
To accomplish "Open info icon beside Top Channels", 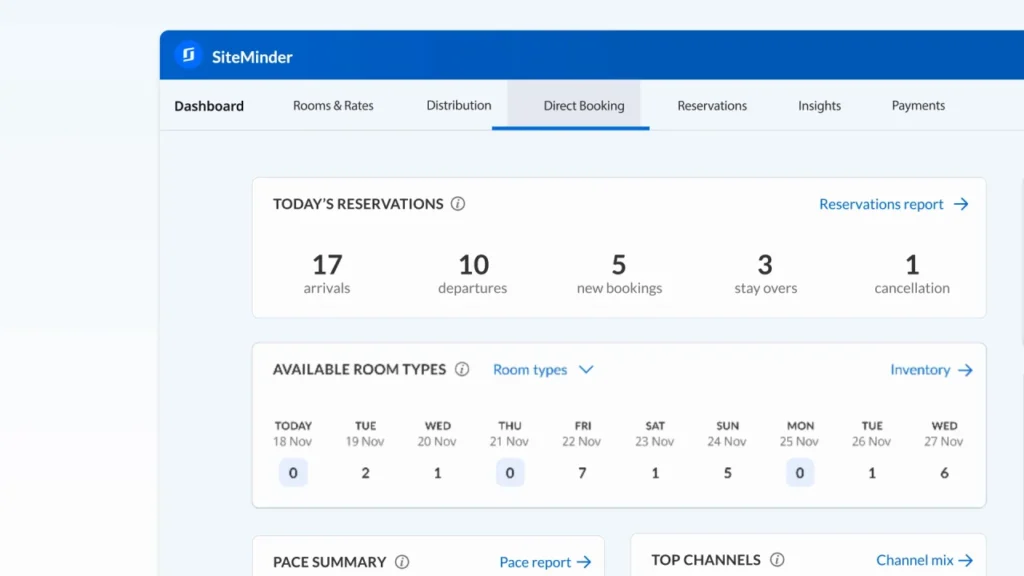I will point(776,560).
